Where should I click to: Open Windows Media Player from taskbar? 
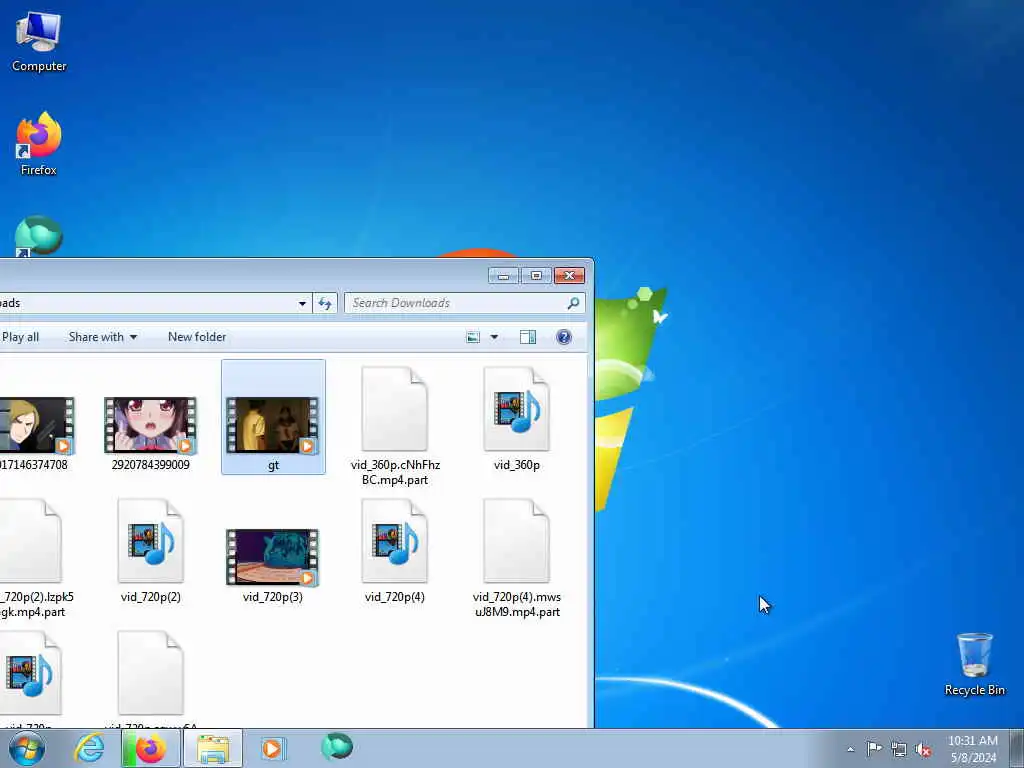coord(272,748)
